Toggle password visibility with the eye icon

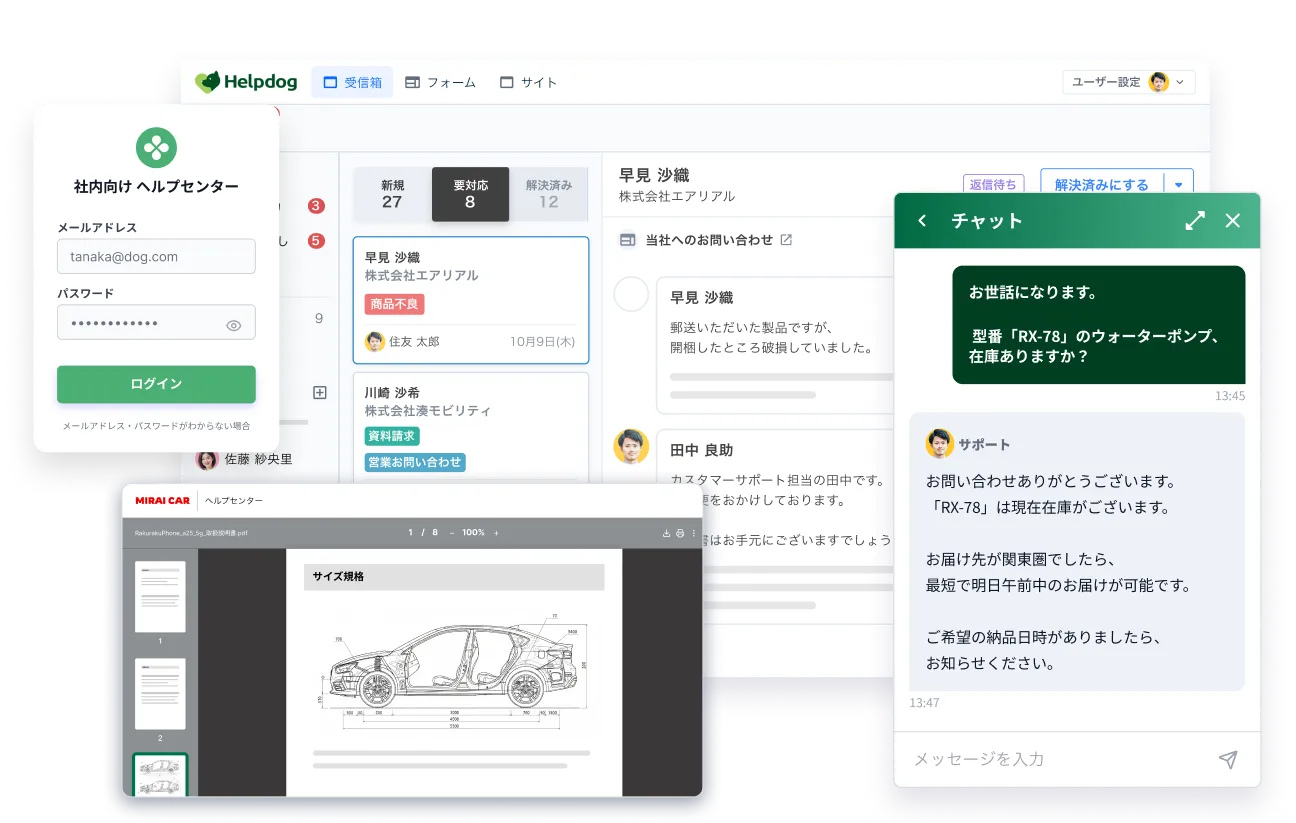tap(234, 325)
